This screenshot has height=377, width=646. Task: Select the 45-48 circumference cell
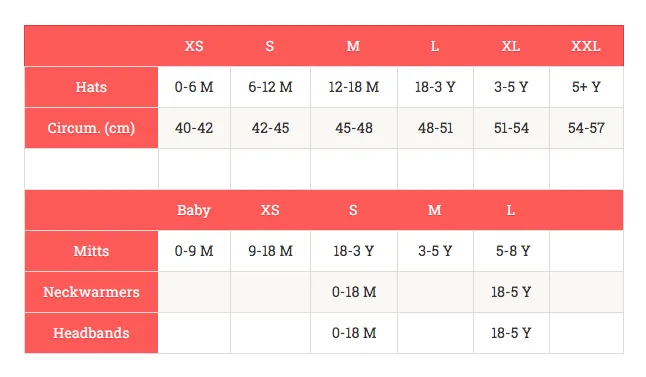pos(354,128)
